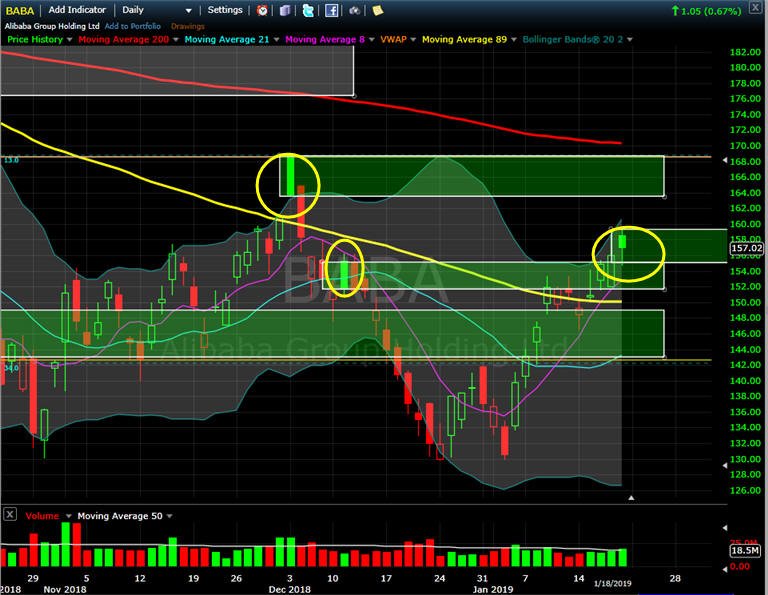Click the small arrow beside 168.00 price

[x=725, y=161]
